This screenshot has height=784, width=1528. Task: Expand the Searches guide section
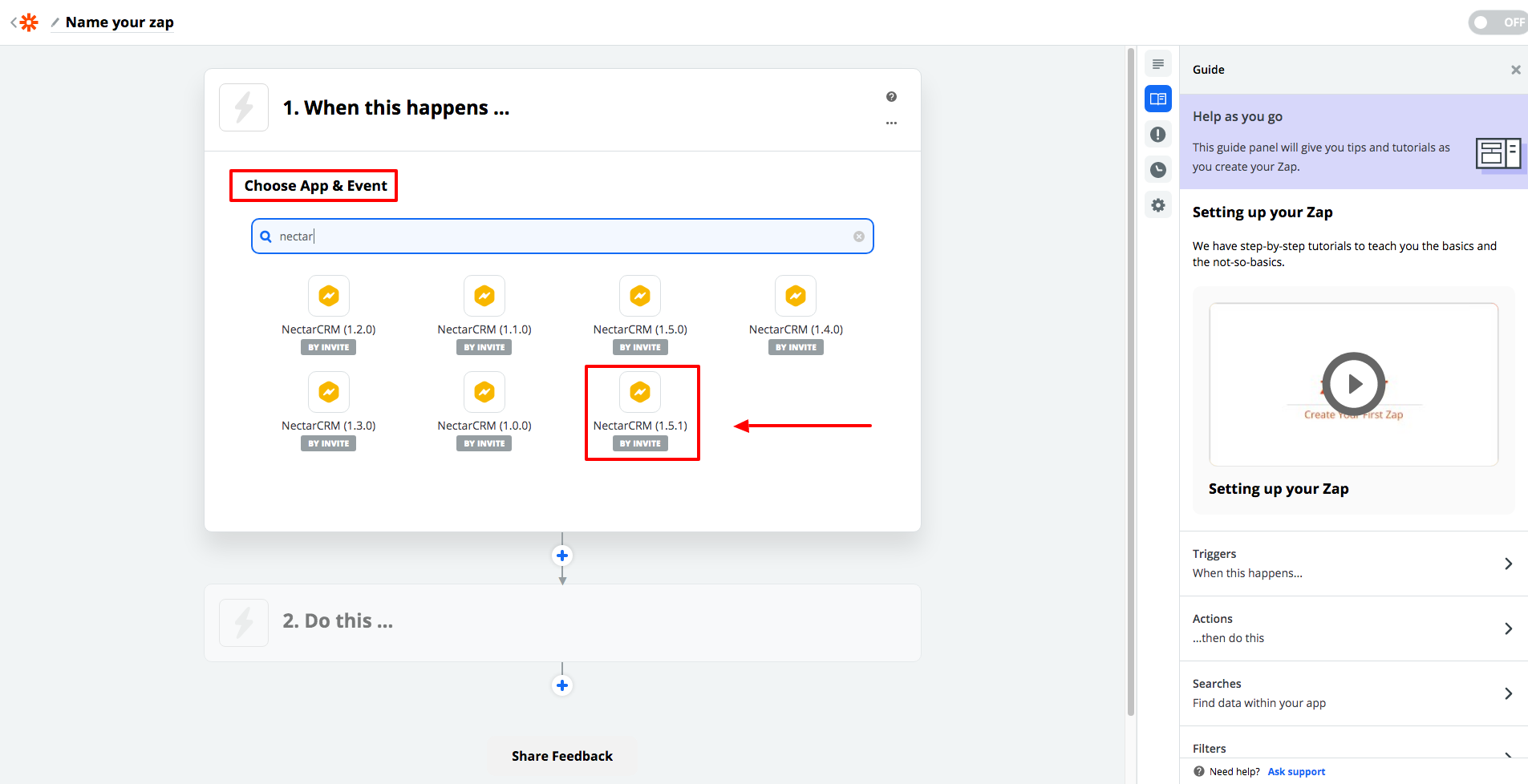[1354, 693]
